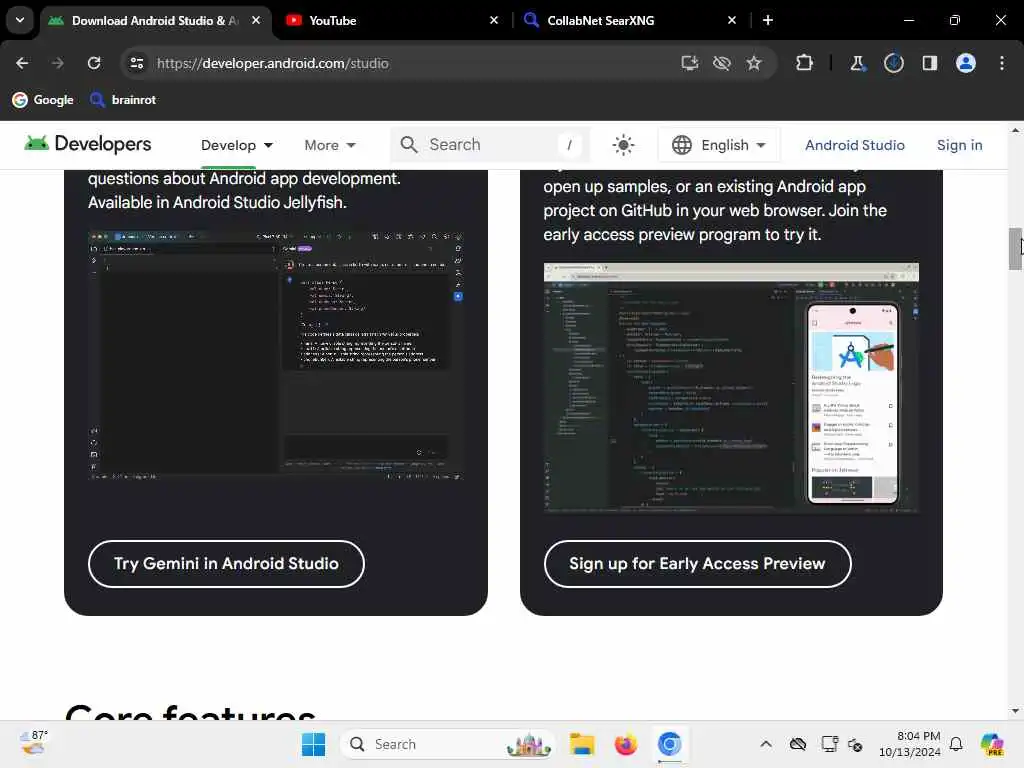Screen dimensions: 1024x768
Task: Click the search magnifier on Developers site
Action: point(409,145)
